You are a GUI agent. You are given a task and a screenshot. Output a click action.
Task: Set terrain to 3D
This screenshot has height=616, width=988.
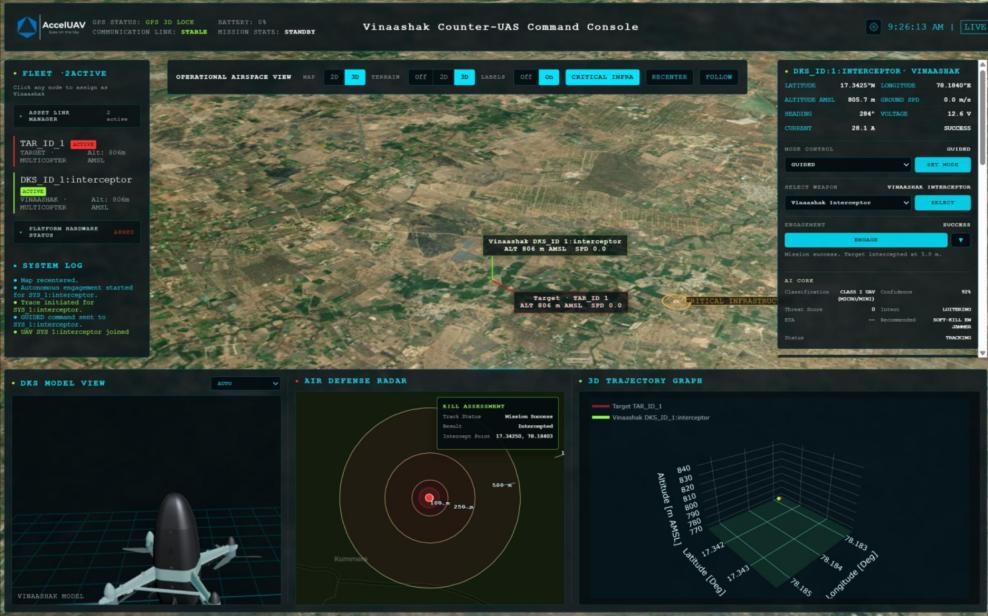(464, 77)
